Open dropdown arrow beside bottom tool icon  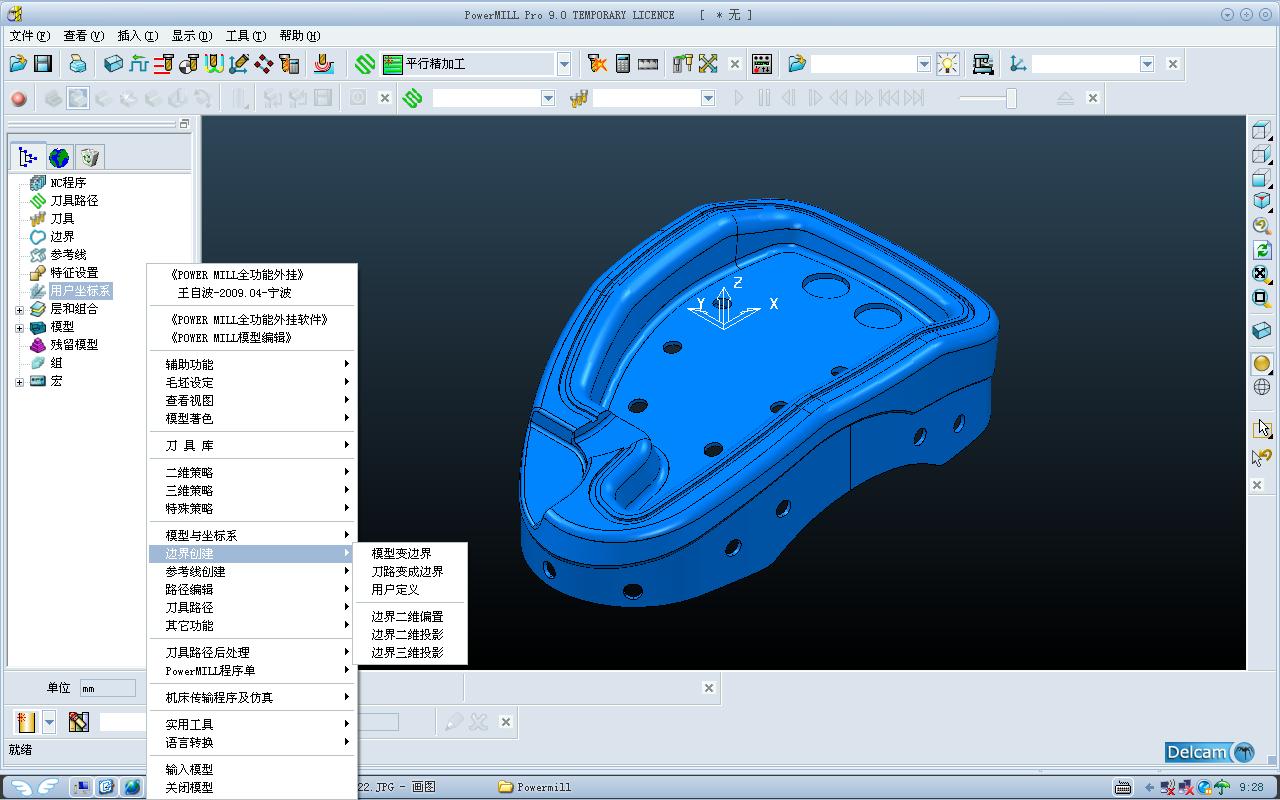[x=49, y=722]
